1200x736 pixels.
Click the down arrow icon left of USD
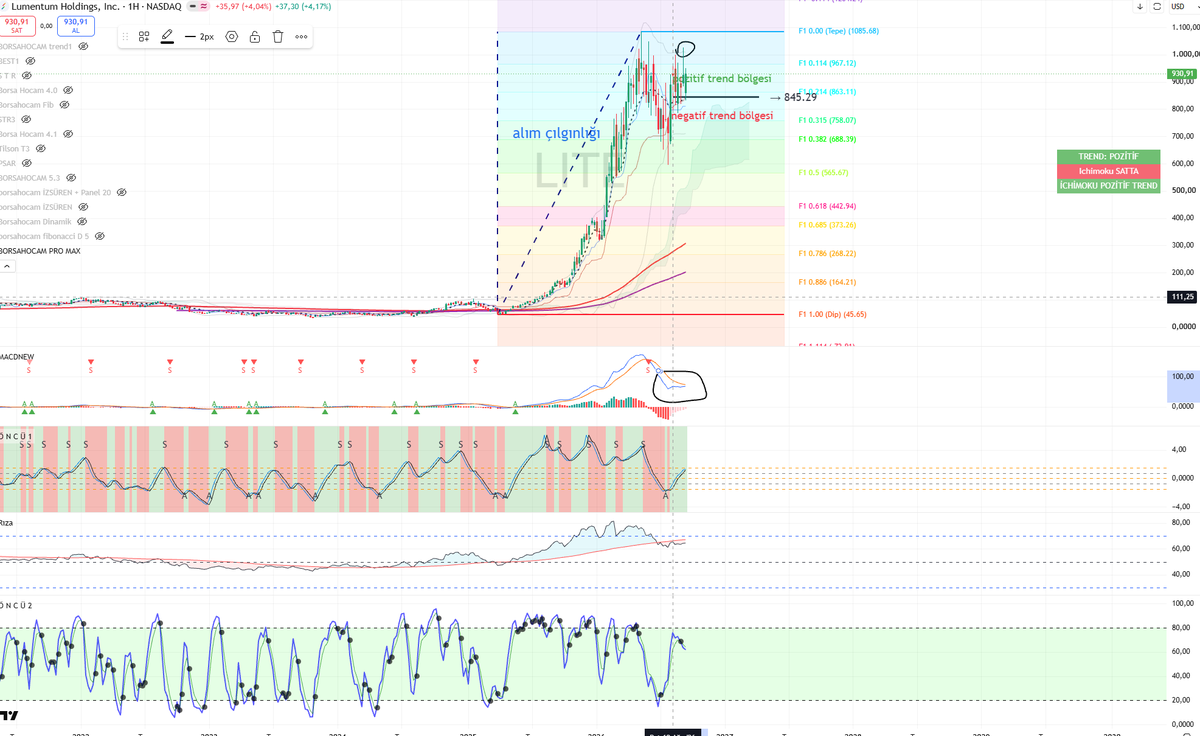click(x=1140, y=7)
